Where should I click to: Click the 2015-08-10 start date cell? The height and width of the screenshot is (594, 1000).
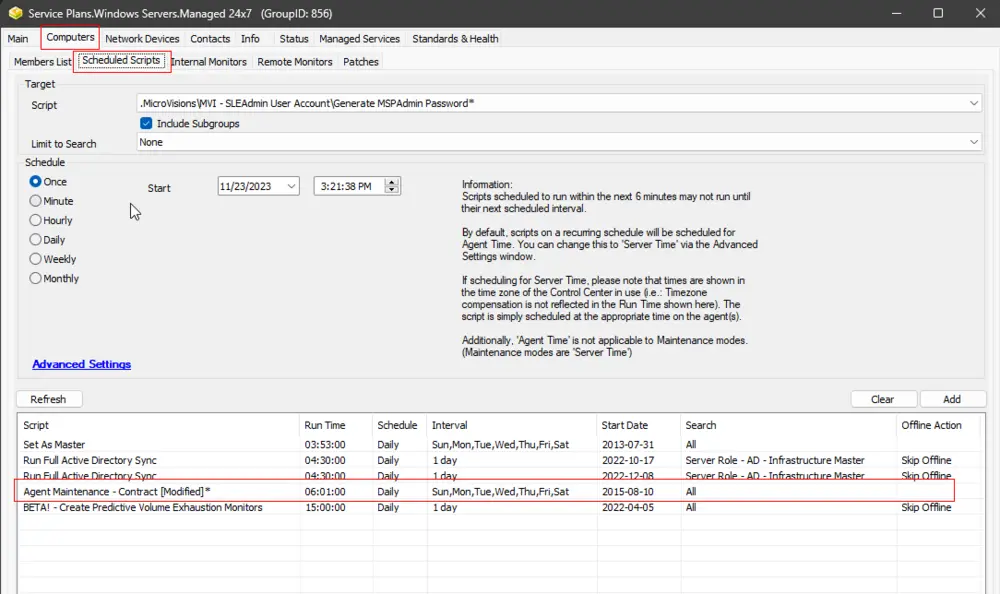tap(628, 492)
